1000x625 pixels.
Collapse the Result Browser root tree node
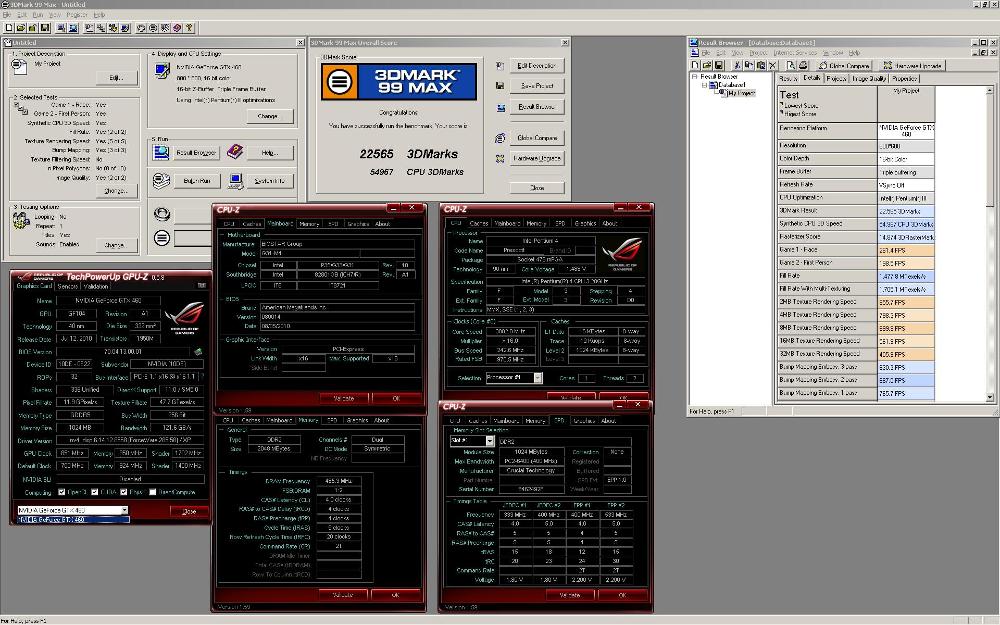[x=695, y=77]
